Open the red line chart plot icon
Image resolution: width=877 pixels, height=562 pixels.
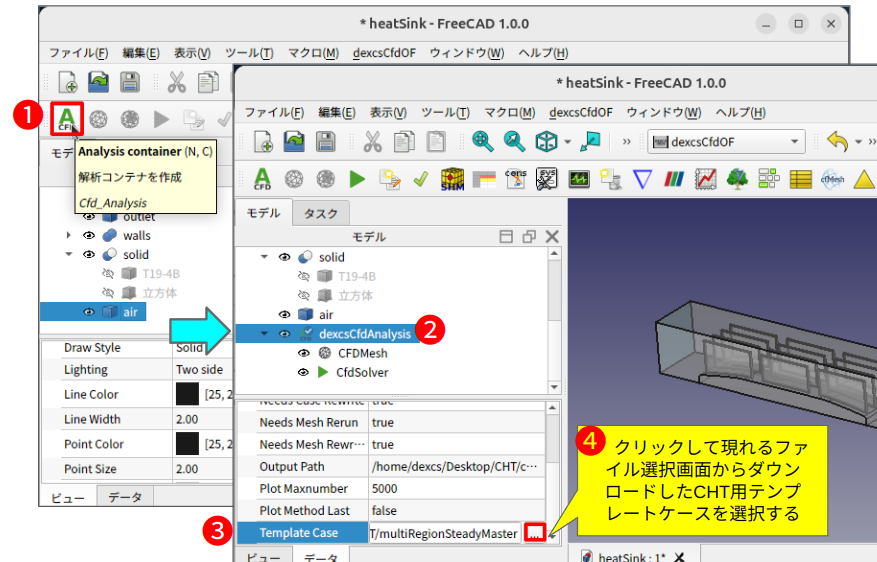coord(705,179)
